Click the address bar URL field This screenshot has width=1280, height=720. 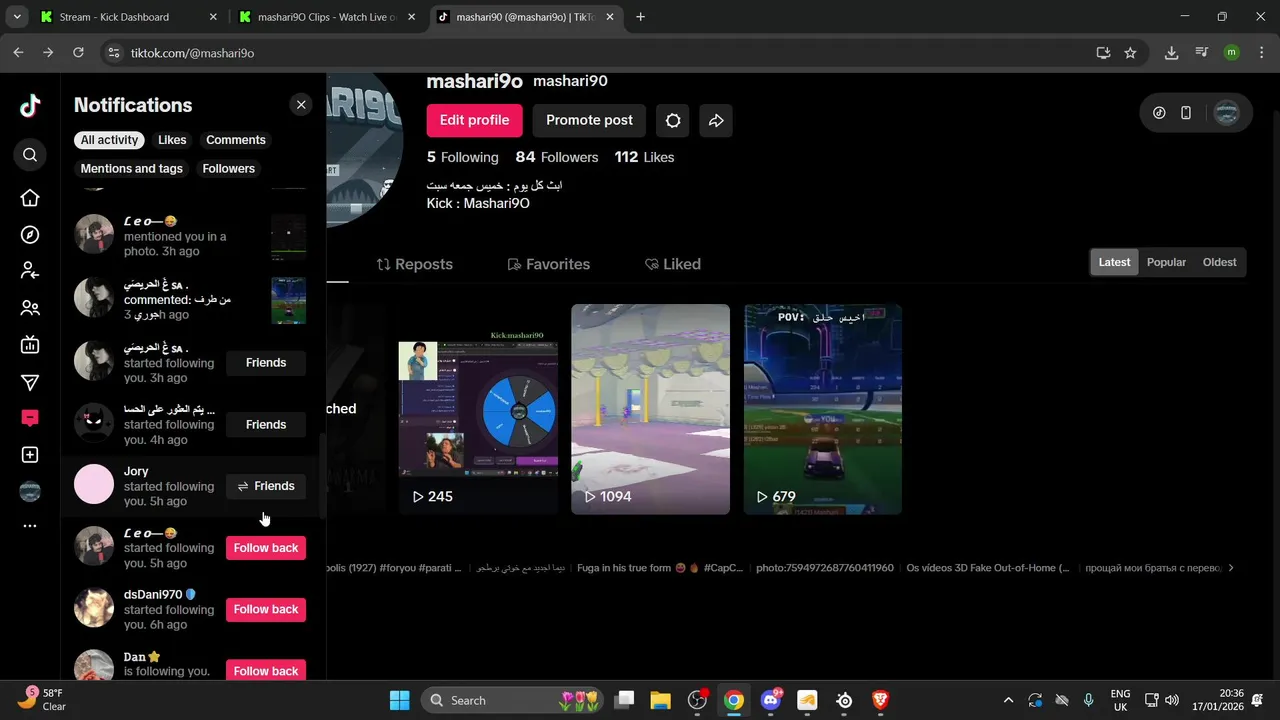600,53
